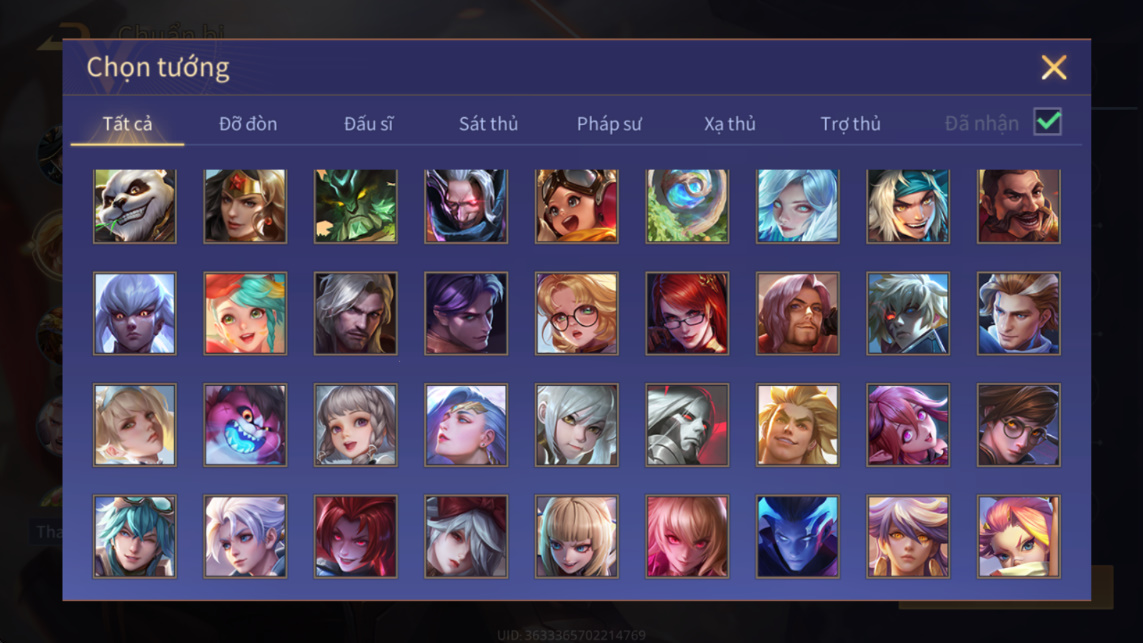
Task: Select the mustached bearded man hero portrait
Action: 1018,206
